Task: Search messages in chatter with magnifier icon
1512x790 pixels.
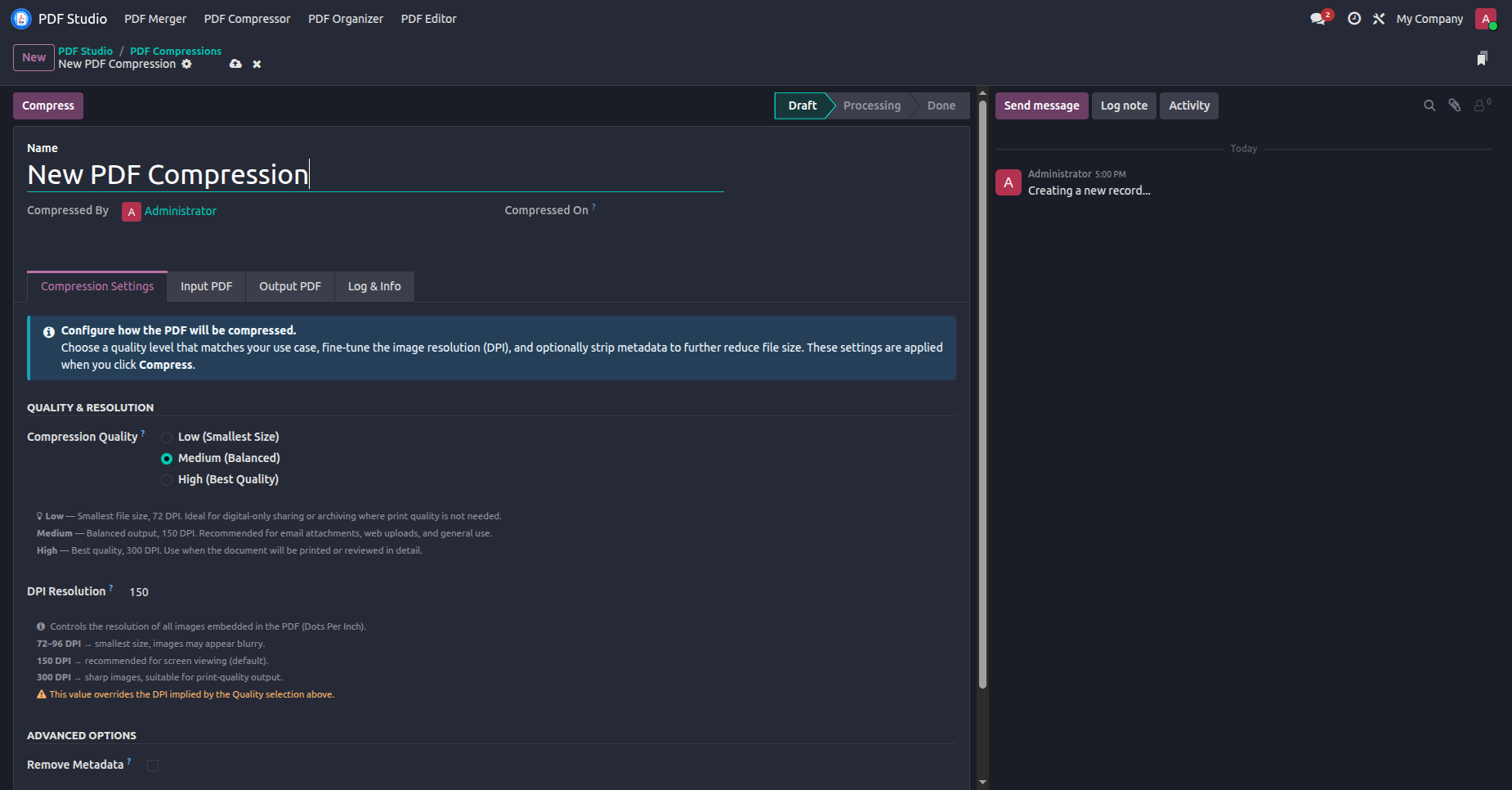Action: (x=1429, y=105)
